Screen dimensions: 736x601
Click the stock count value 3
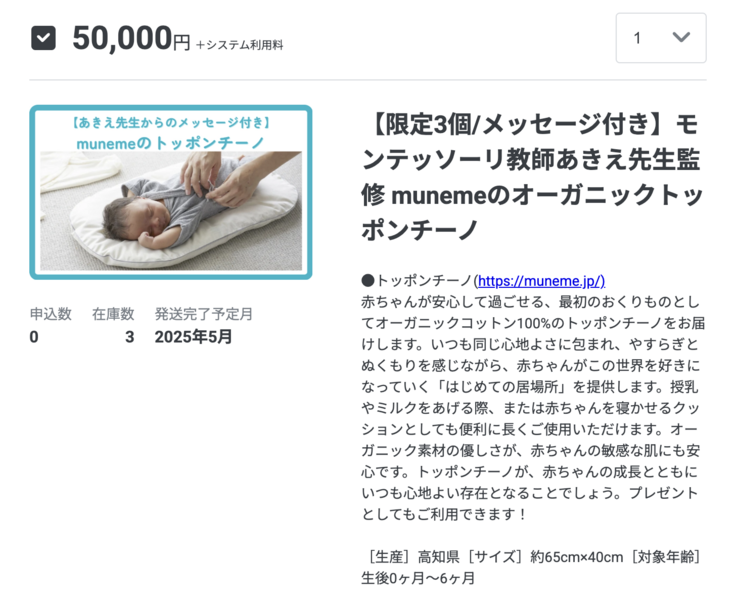129,337
